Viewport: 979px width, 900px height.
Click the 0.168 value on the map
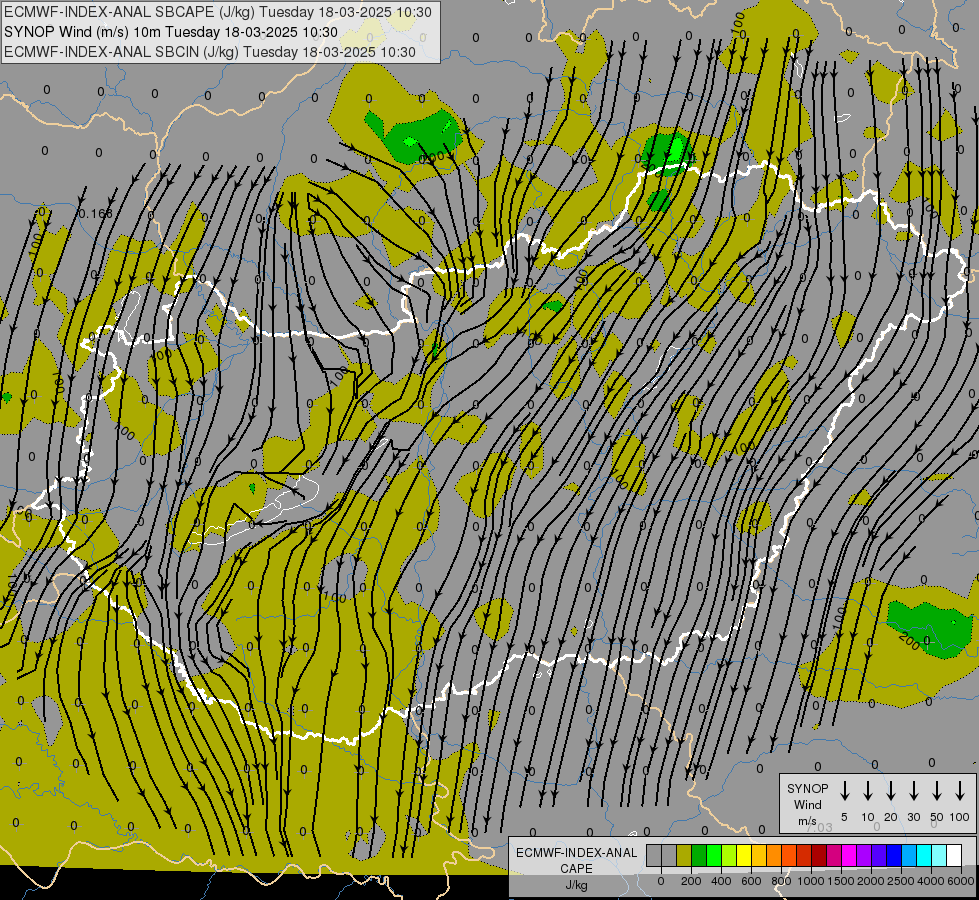click(x=96, y=214)
